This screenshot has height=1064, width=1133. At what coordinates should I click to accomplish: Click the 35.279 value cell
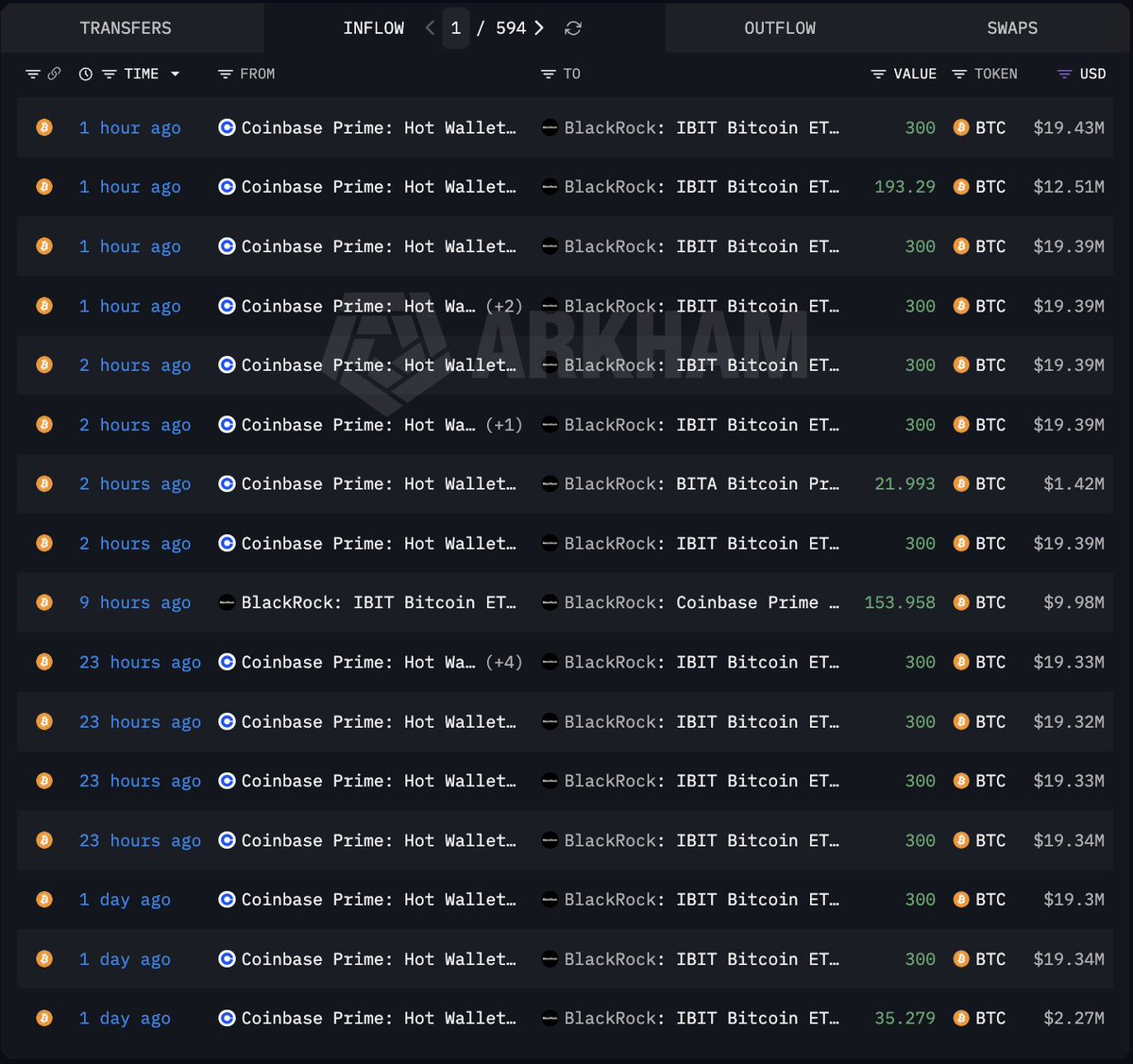pyautogui.click(x=905, y=1018)
